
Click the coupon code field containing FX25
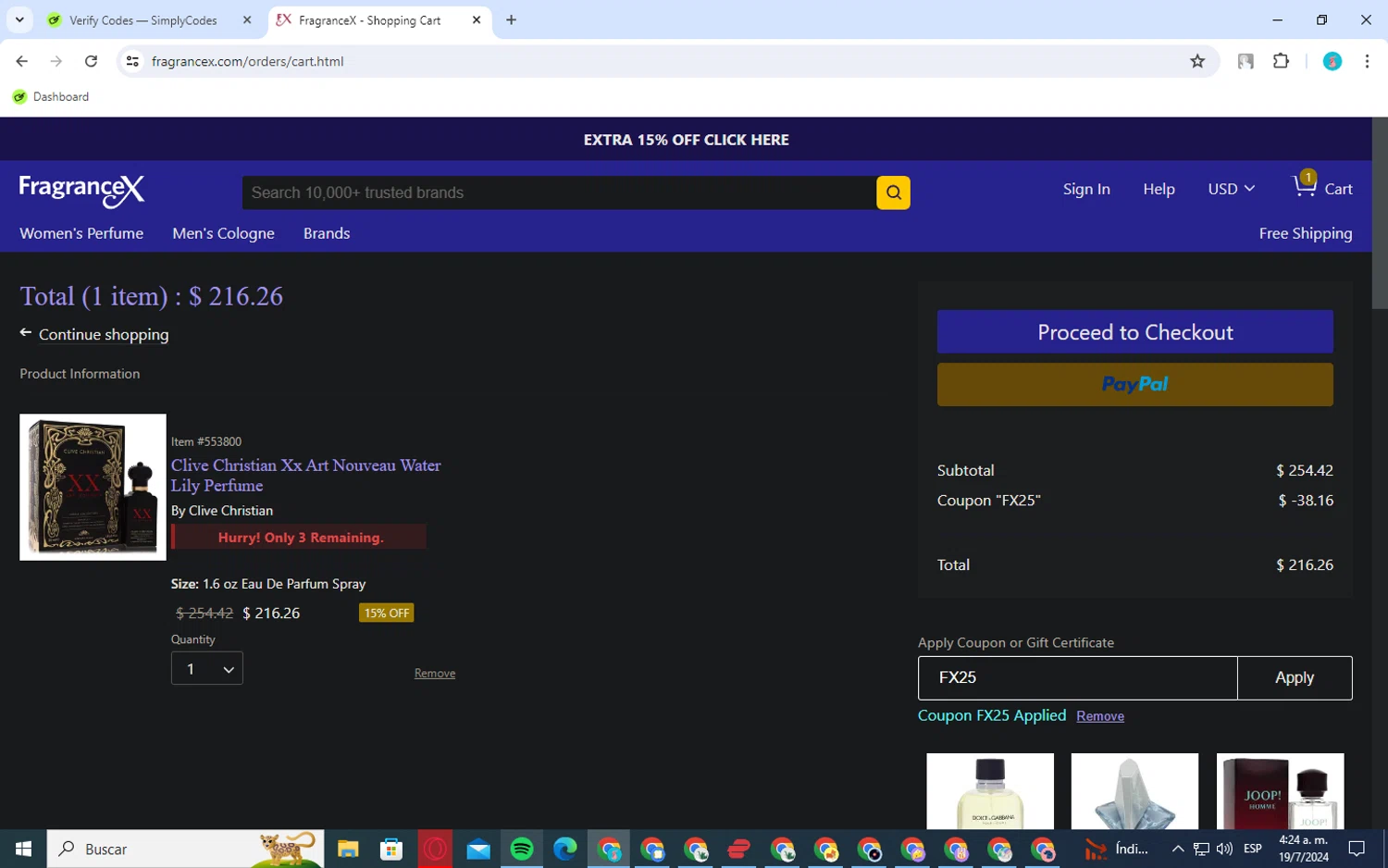[1077, 677]
